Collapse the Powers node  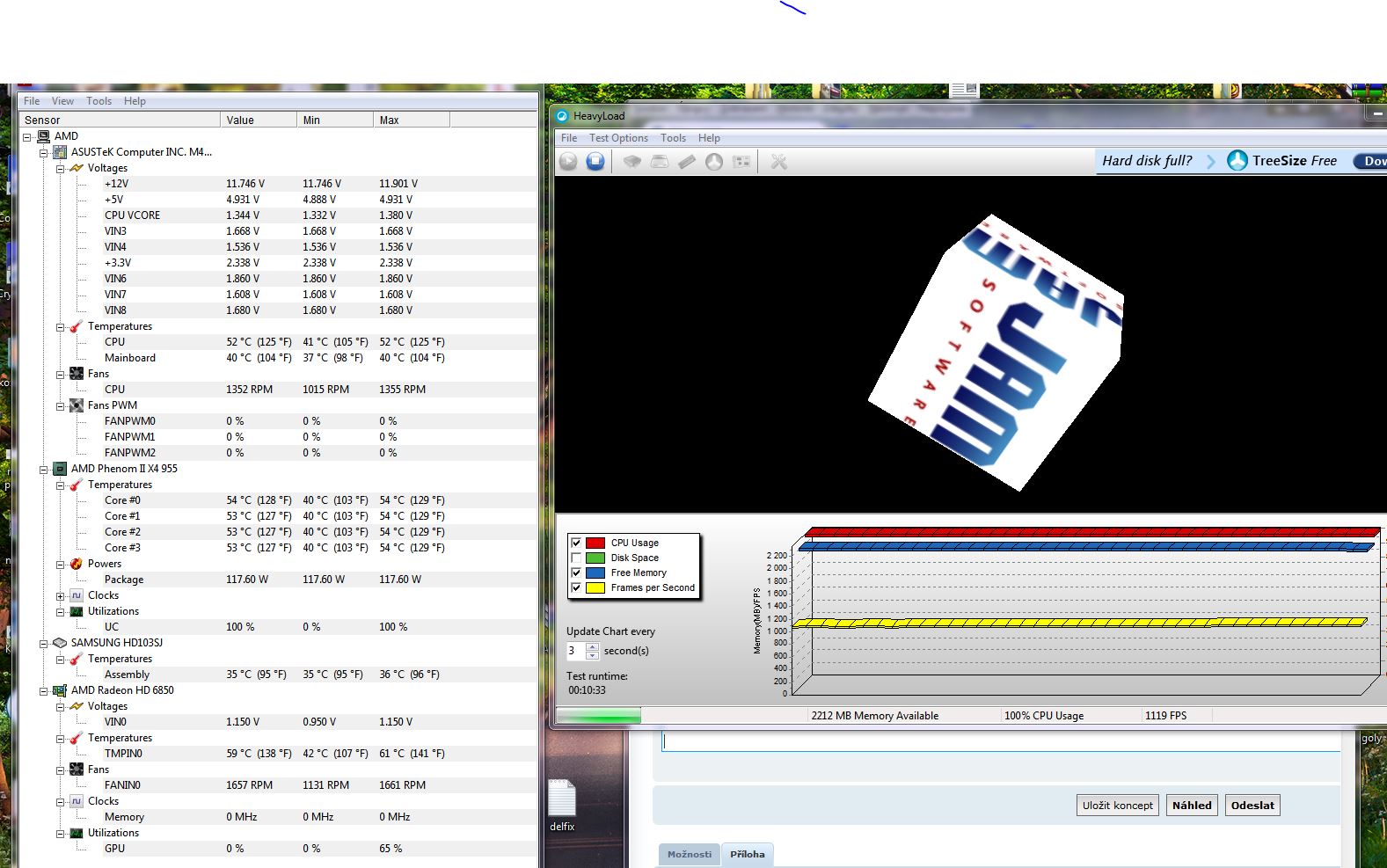pyautogui.click(x=60, y=564)
